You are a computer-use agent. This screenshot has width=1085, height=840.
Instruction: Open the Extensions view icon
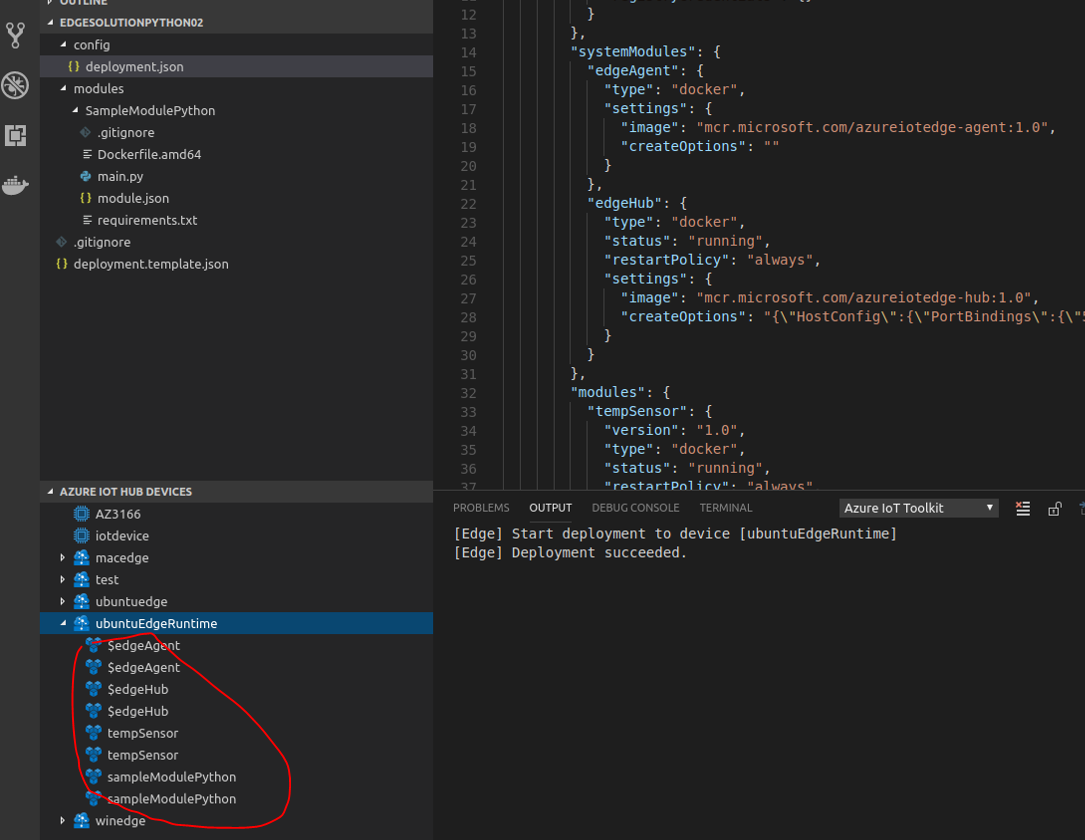pos(15,136)
